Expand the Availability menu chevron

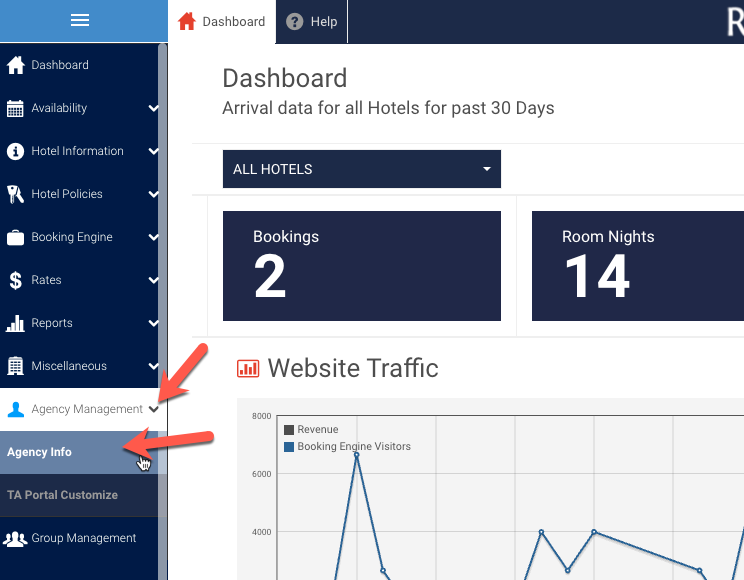(x=153, y=108)
